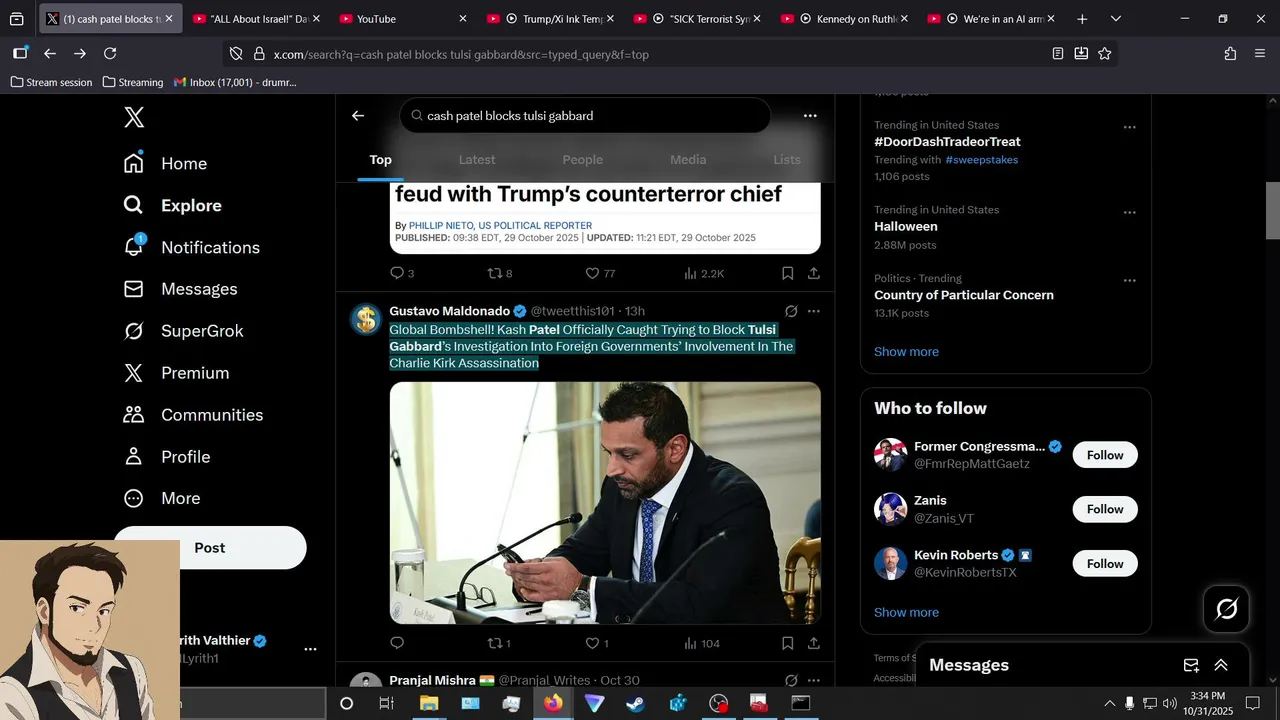1280x720 pixels.
Task: Open more options for Country of Particular Concern
Action: click(x=1129, y=280)
